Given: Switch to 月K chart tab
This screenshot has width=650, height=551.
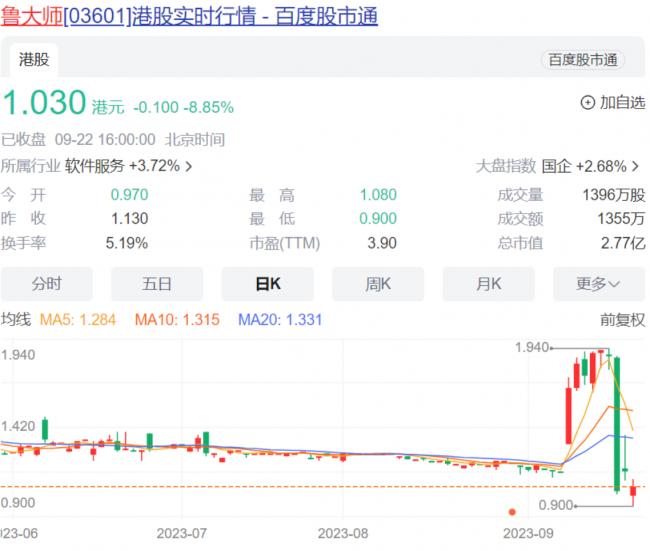Looking at the screenshot, I should [489, 284].
